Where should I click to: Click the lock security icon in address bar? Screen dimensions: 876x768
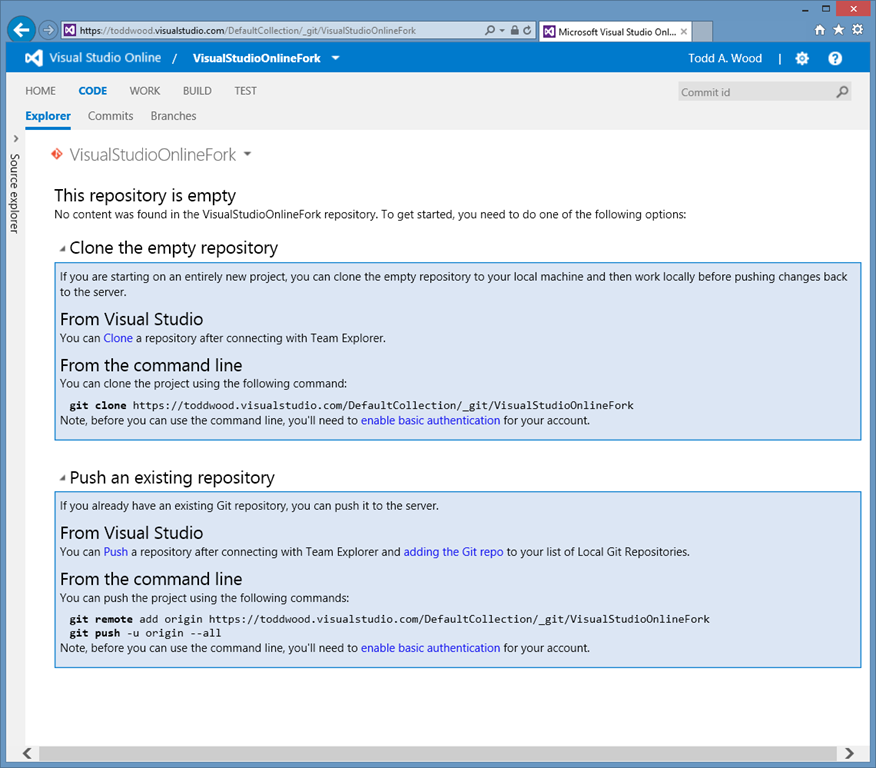pyautogui.click(x=515, y=30)
